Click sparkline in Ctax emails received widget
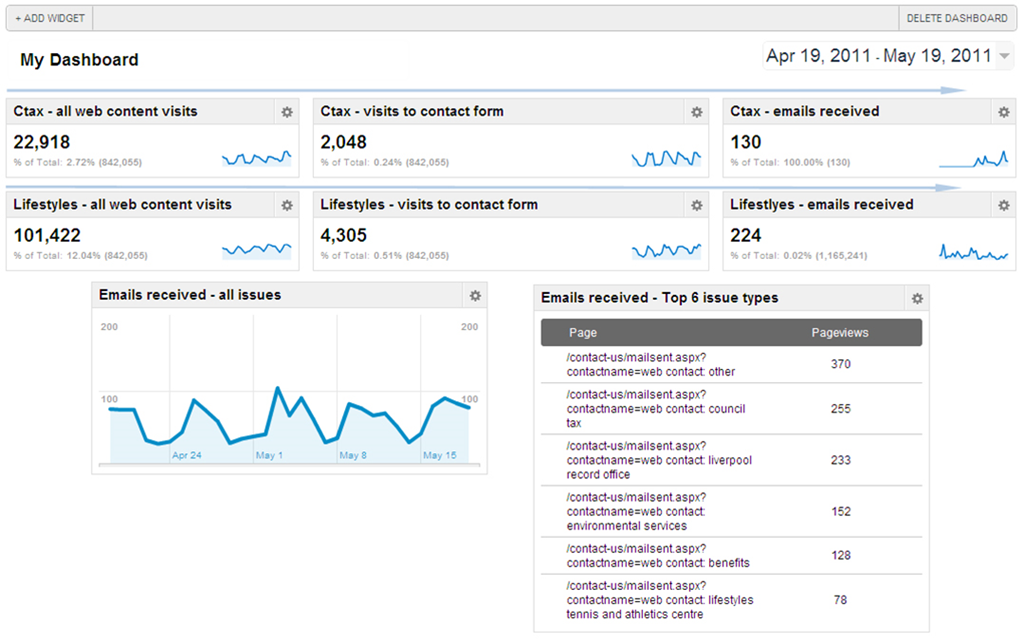Screen dimensions: 1024x643 click(x=973, y=158)
